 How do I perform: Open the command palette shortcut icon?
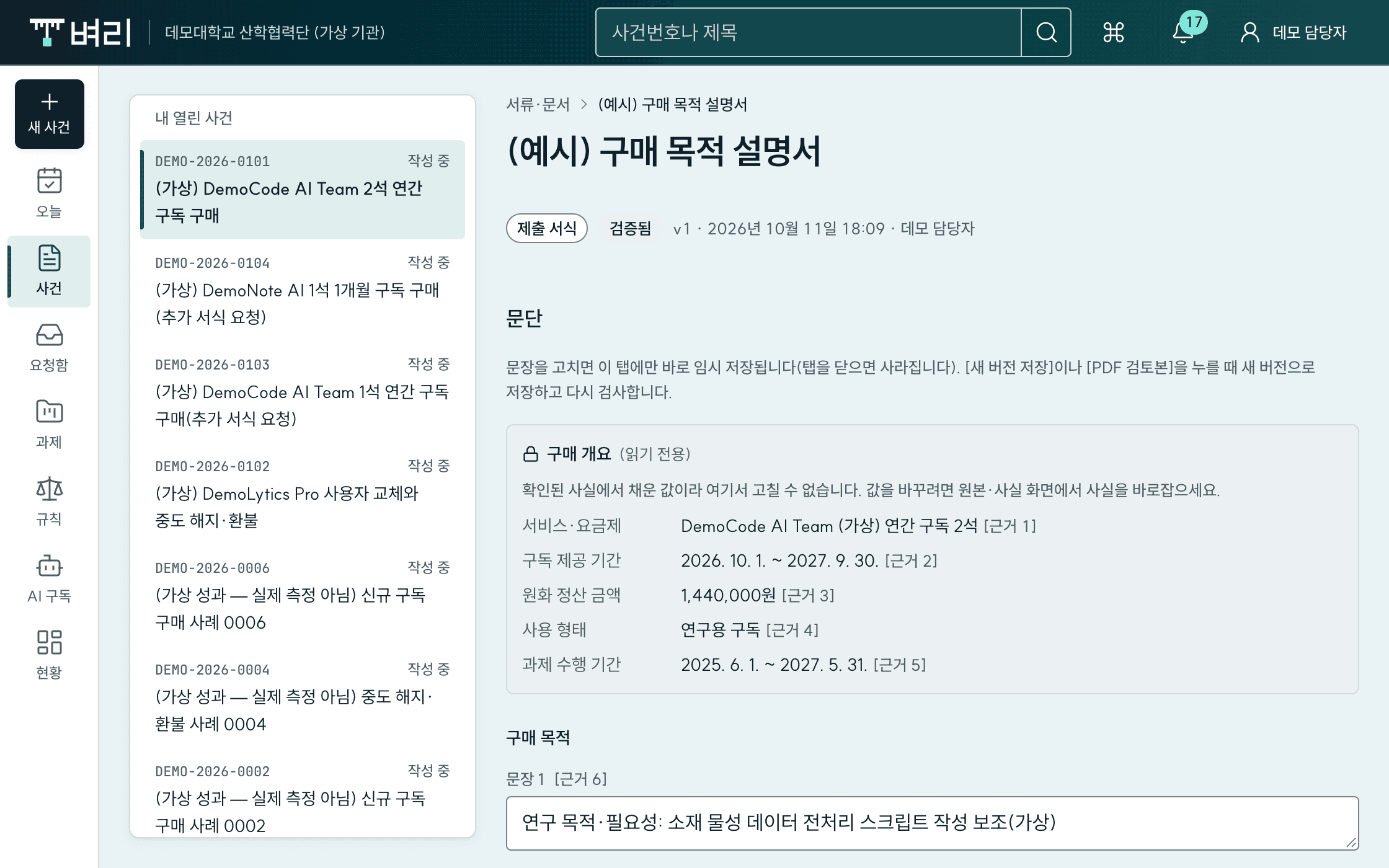click(1114, 32)
